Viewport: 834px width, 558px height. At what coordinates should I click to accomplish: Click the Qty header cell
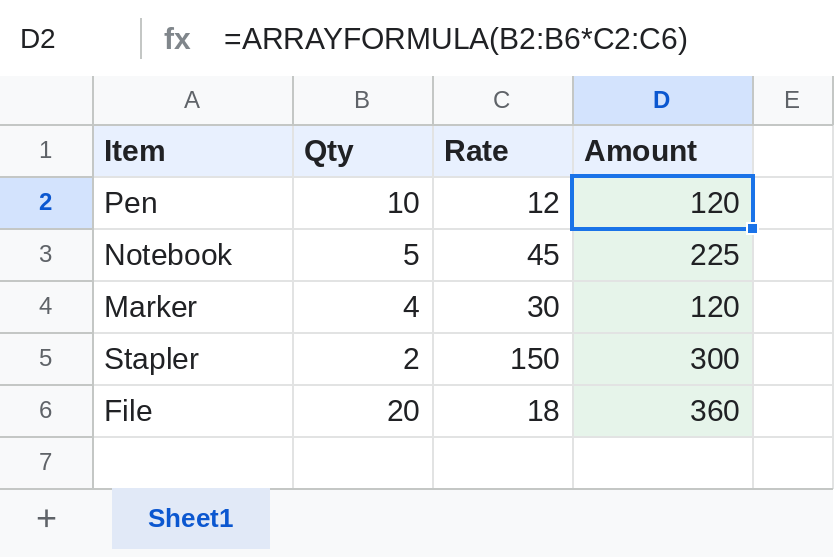tap(363, 151)
